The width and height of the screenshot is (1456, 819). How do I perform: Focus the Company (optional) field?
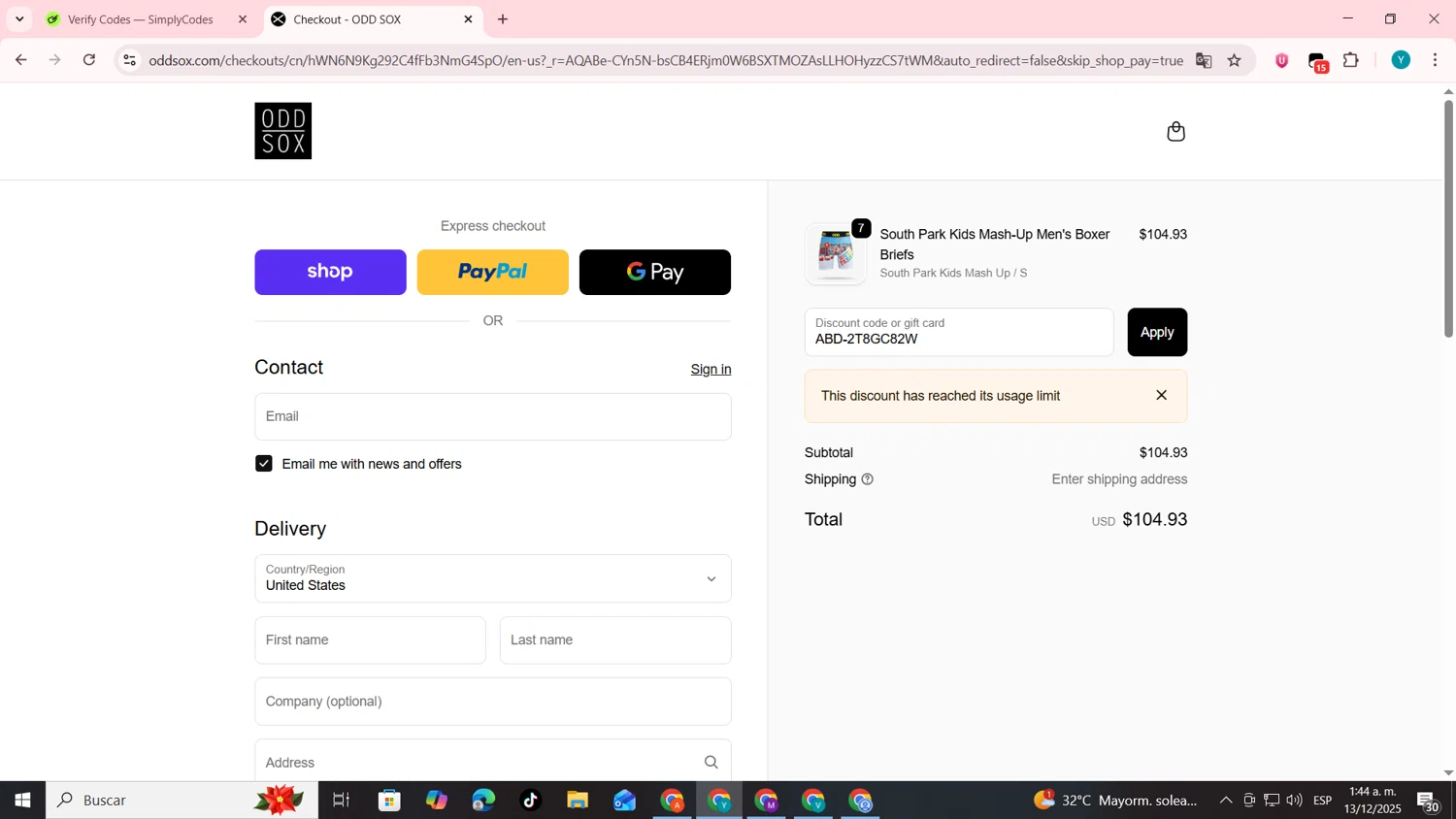tap(493, 702)
